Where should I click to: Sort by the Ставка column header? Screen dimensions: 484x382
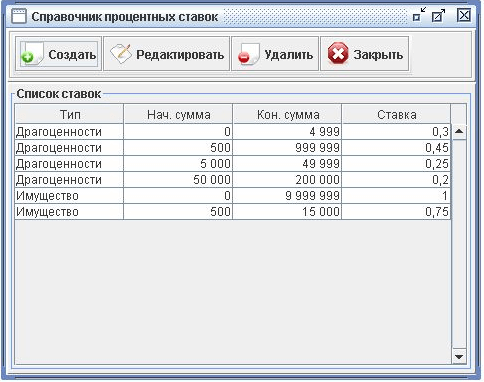396,114
